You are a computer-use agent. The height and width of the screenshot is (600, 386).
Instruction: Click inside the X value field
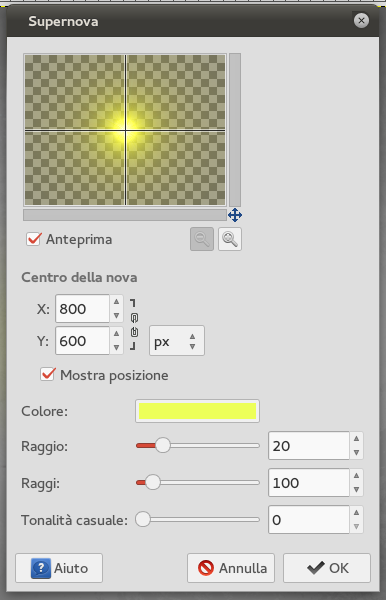tap(83, 308)
